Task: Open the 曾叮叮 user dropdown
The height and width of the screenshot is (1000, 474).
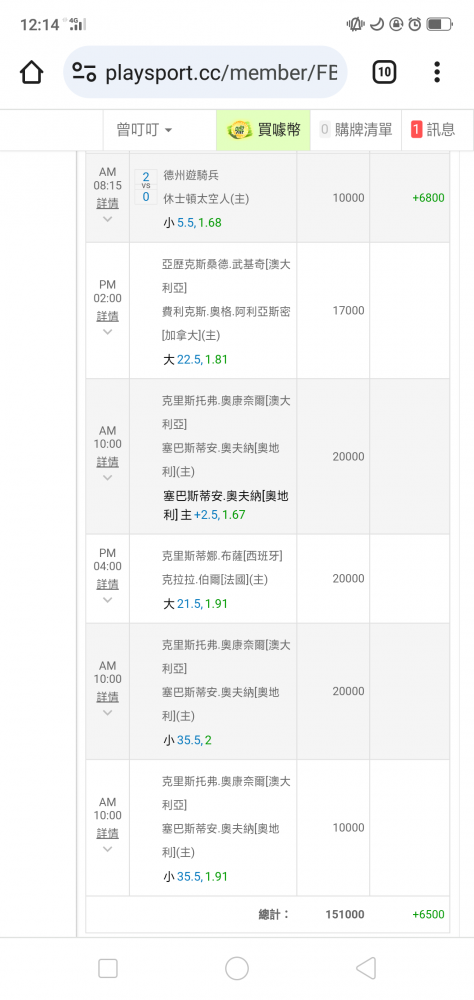Action: 145,130
